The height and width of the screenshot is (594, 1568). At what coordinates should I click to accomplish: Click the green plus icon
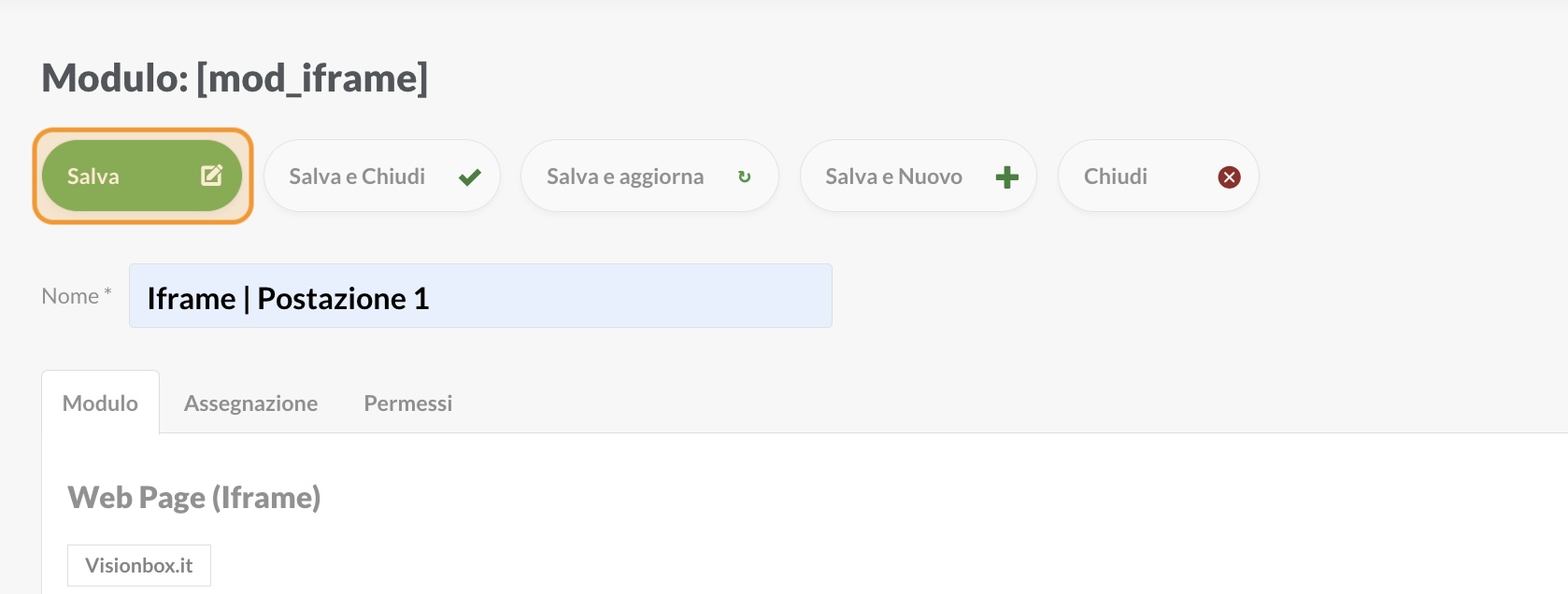(1007, 177)
